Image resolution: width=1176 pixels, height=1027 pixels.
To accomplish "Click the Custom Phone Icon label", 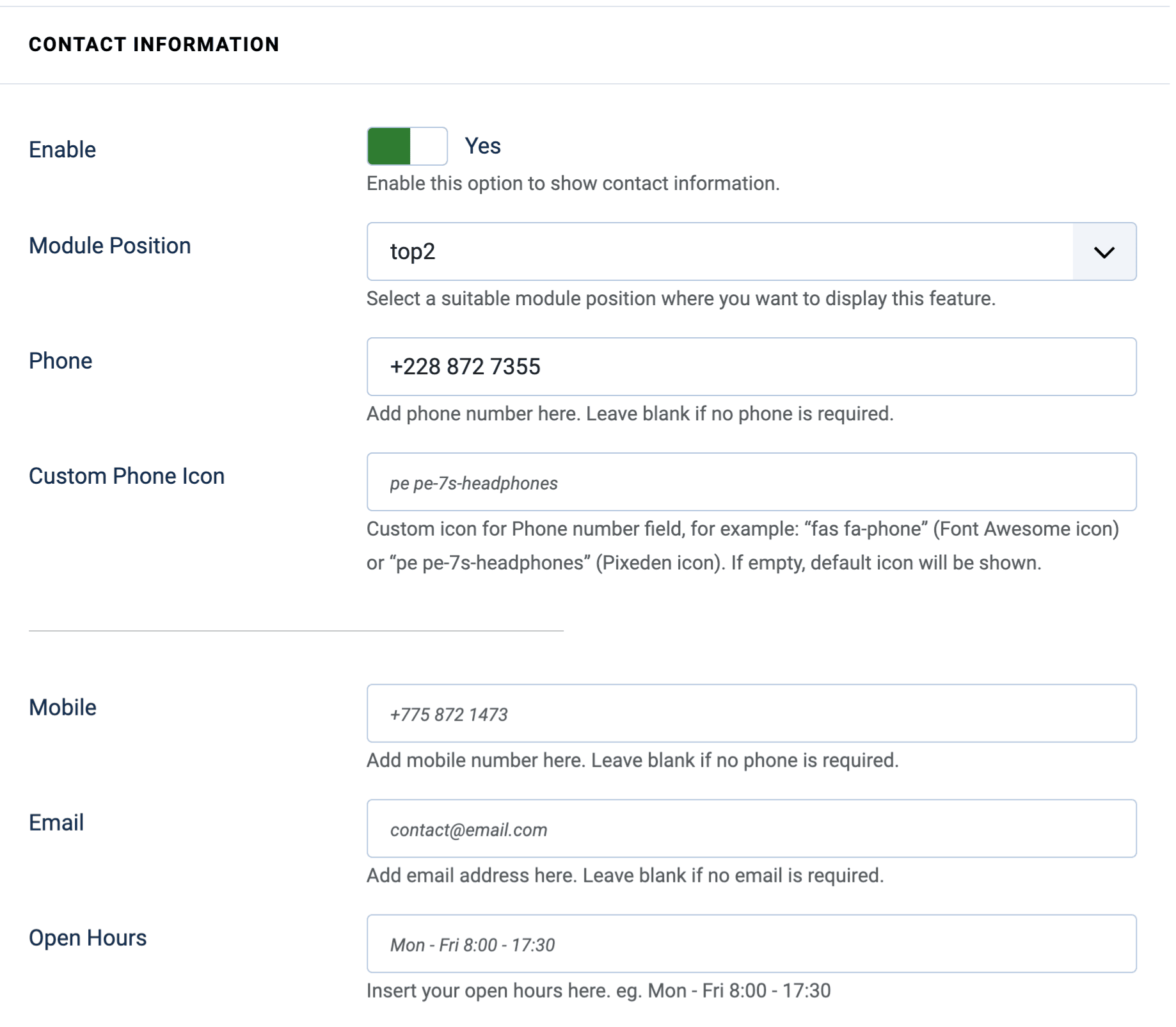I will [x=126, y=475].
